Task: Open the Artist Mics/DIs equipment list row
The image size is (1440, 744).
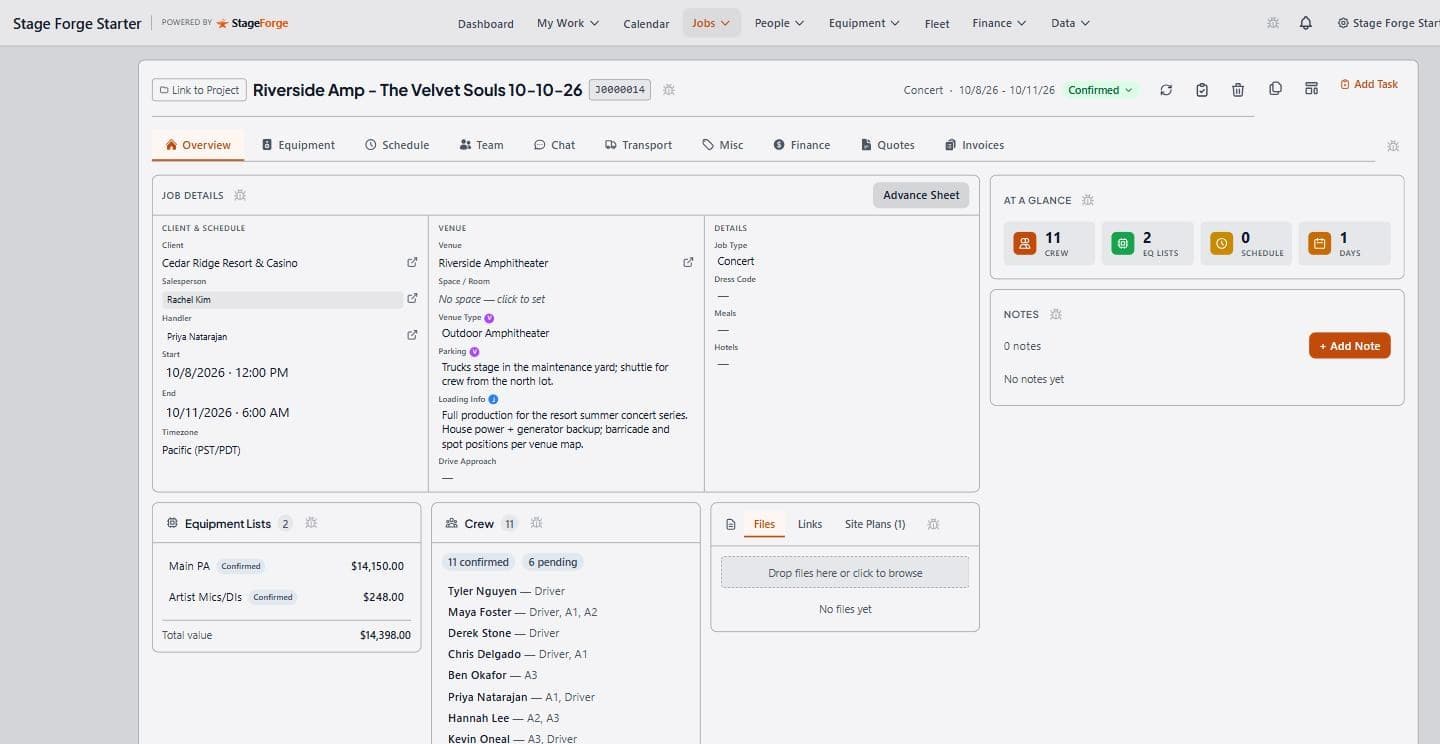Action: click(x=286, y=597)
